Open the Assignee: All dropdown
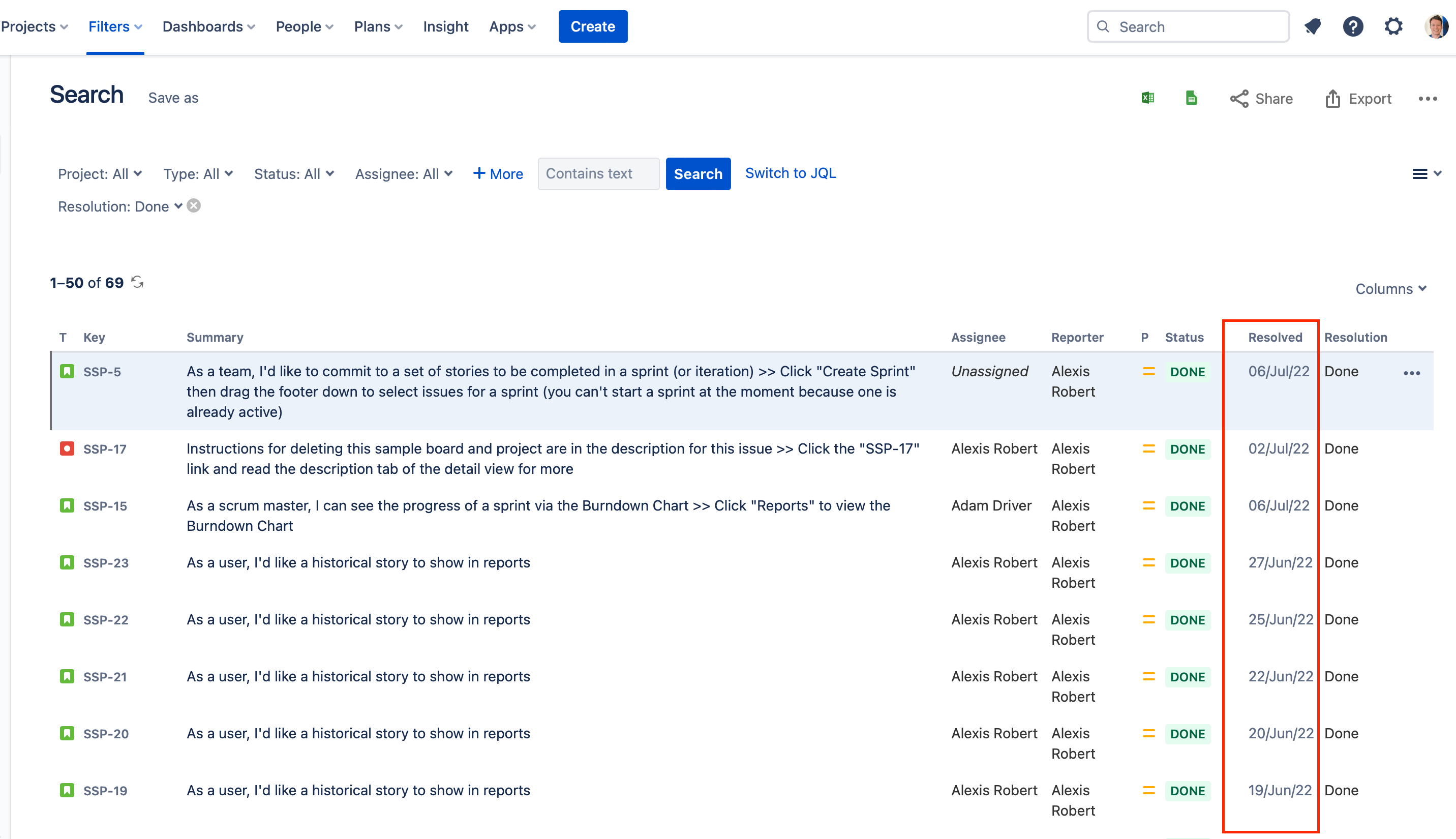The image size is (1456, 839). tap(403, 173)
